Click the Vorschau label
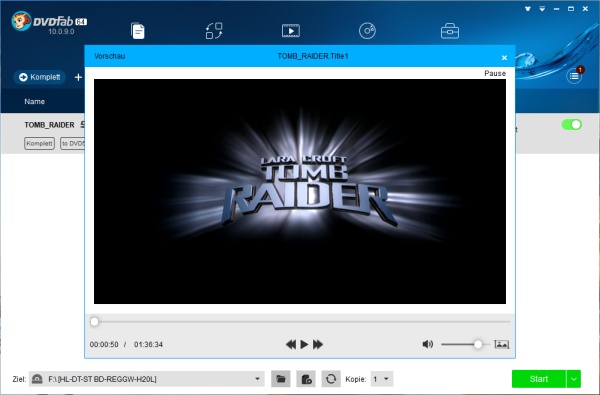 [109, 56]
